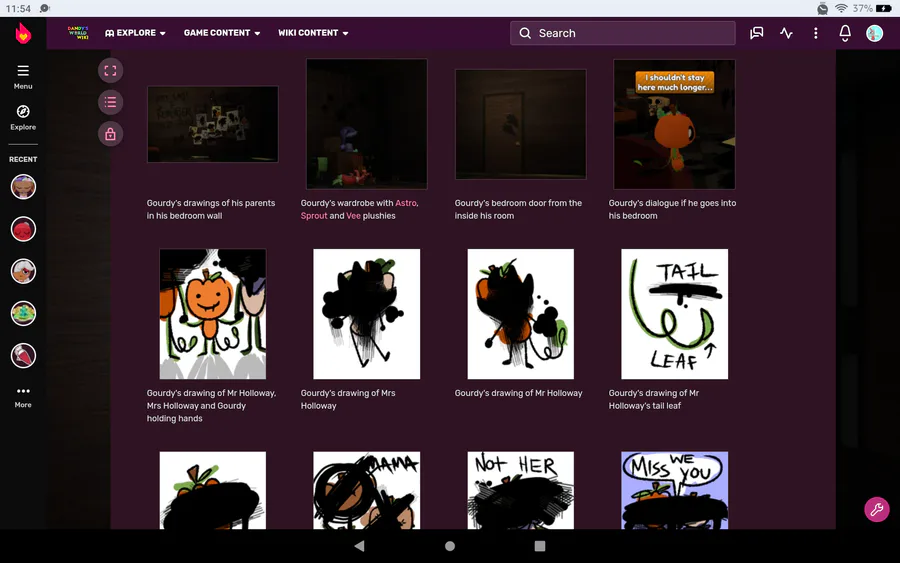Open the TAIL LEAF drawing thumbnail

[x=674, y=314]
